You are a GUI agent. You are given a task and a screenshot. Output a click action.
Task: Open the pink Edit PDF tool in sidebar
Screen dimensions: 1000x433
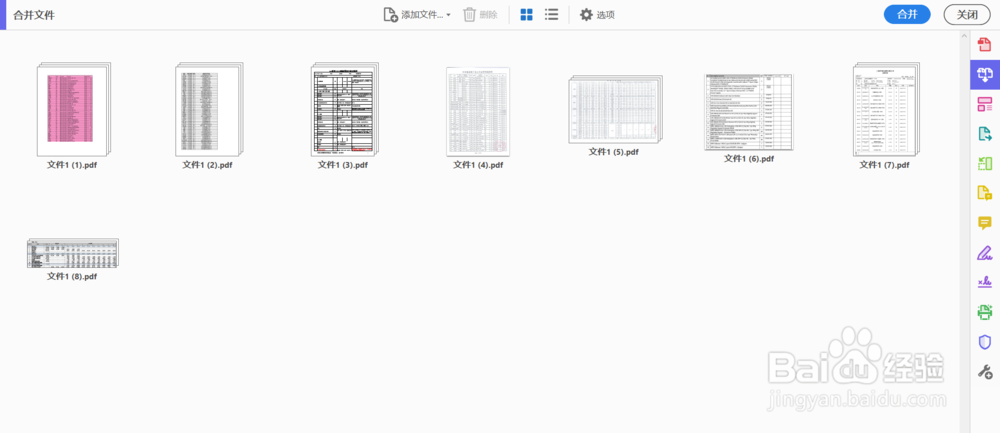coord(985,104)
